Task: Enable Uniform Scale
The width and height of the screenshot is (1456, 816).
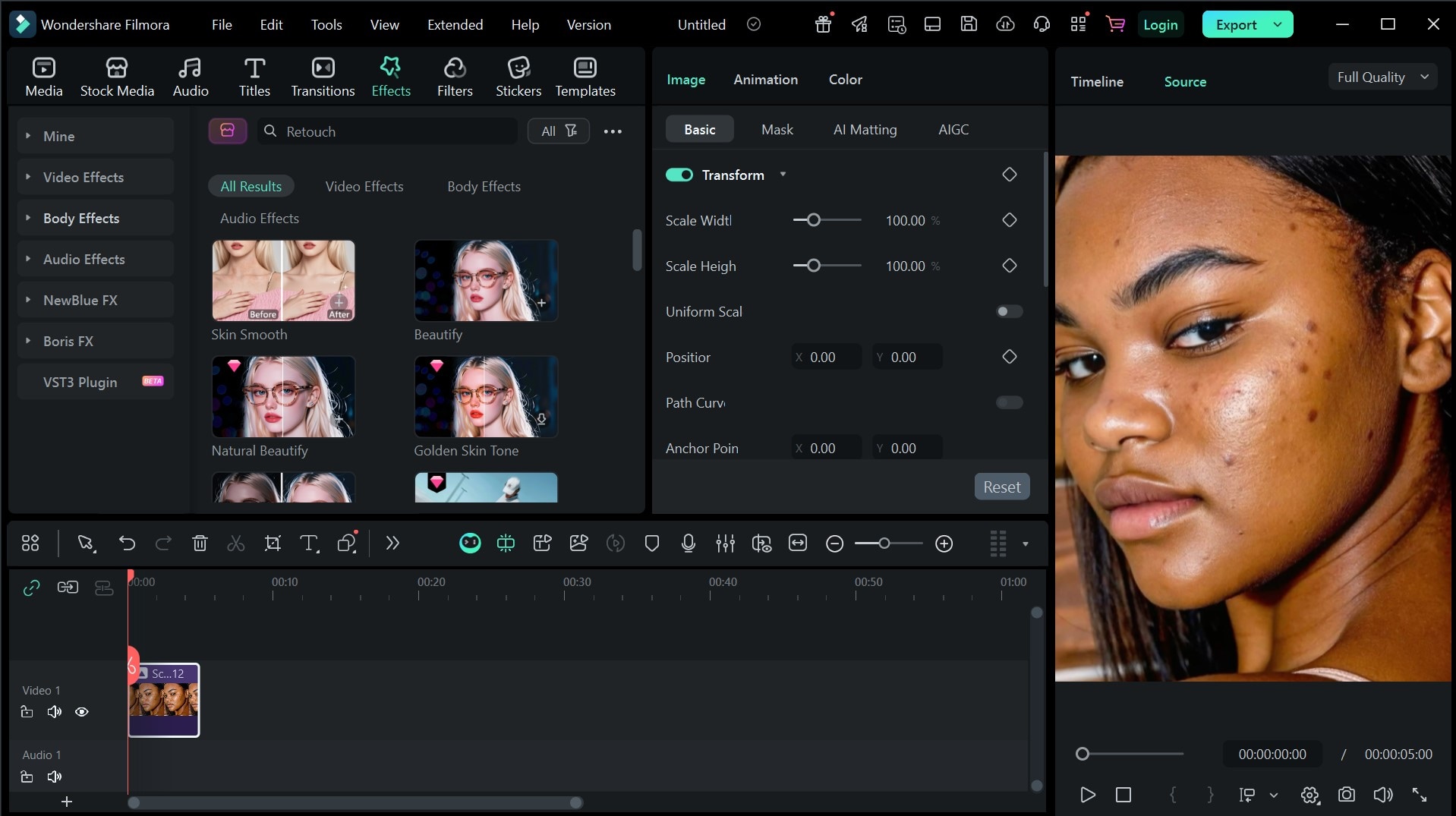Action: tap(1008, 311)
